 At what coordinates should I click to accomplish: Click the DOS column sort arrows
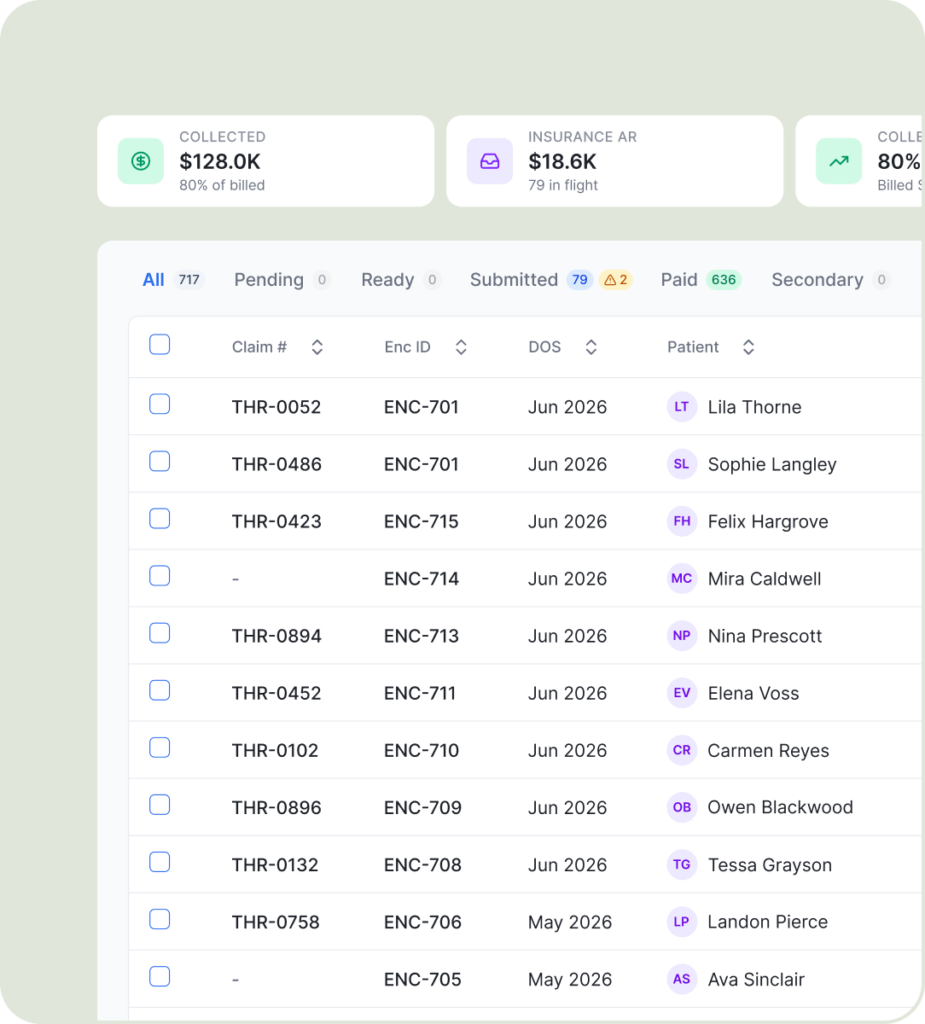click(591, 347)
